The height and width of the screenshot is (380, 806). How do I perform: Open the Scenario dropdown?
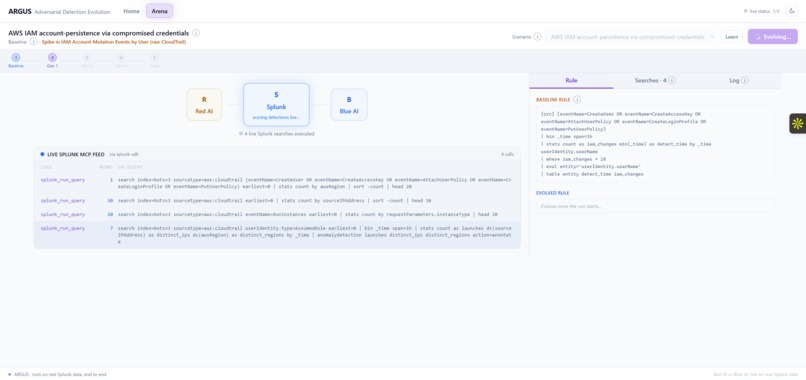631,37
